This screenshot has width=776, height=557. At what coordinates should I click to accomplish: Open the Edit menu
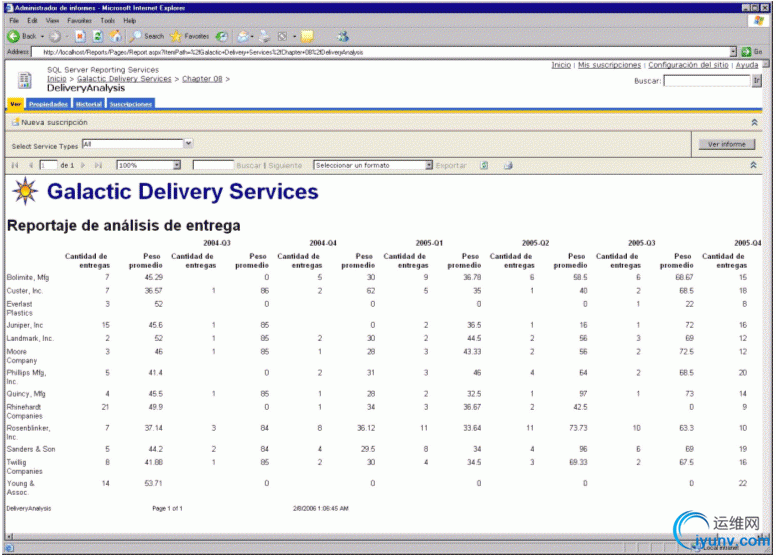click(x=32, y=21)
